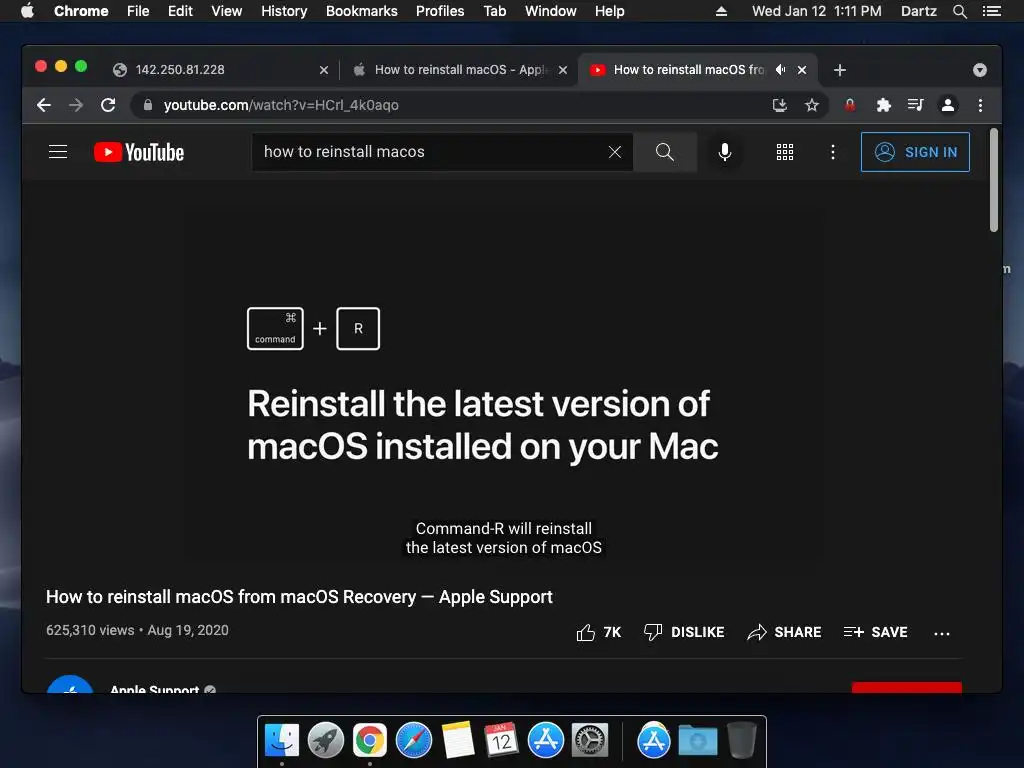Image resolution: width=1024 pixels, height=768 pixels.
Task: Open the Edit menu
Action: pos(180,11)
